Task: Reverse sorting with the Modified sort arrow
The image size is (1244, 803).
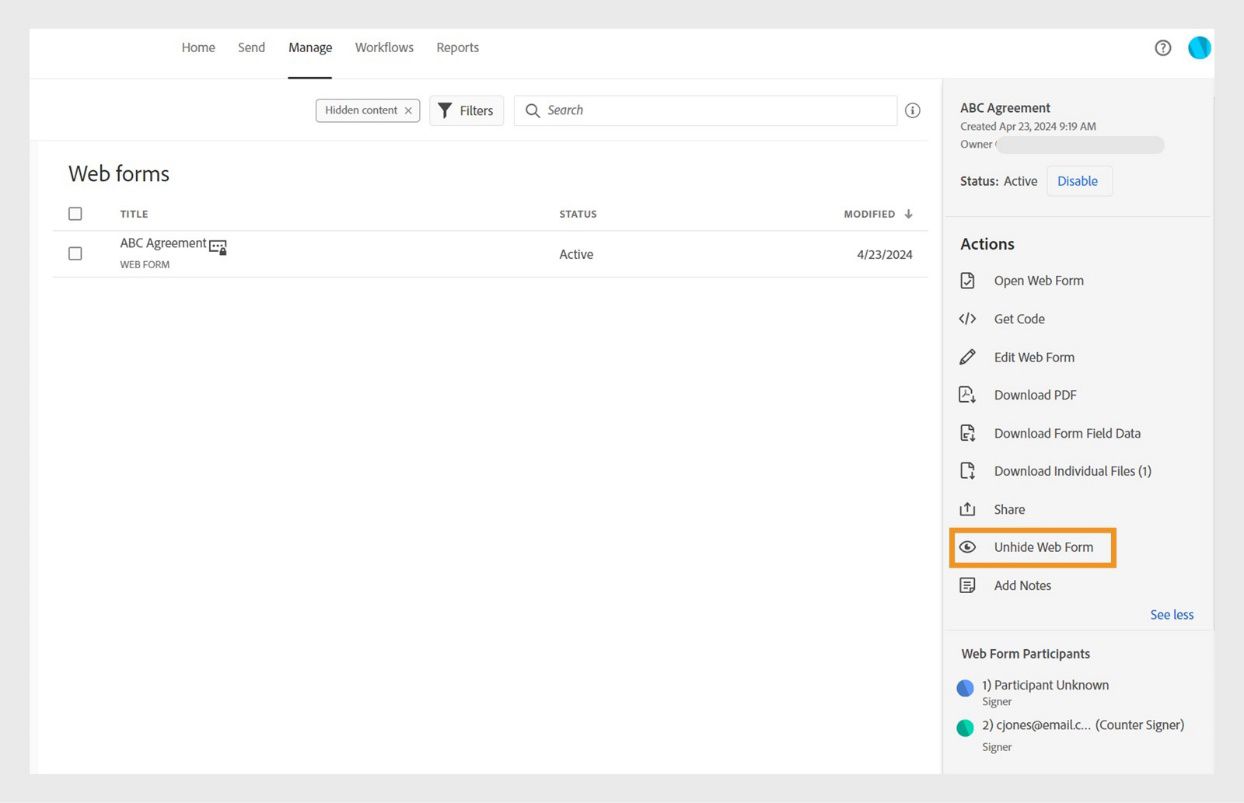Action: (x=907, y=213)
